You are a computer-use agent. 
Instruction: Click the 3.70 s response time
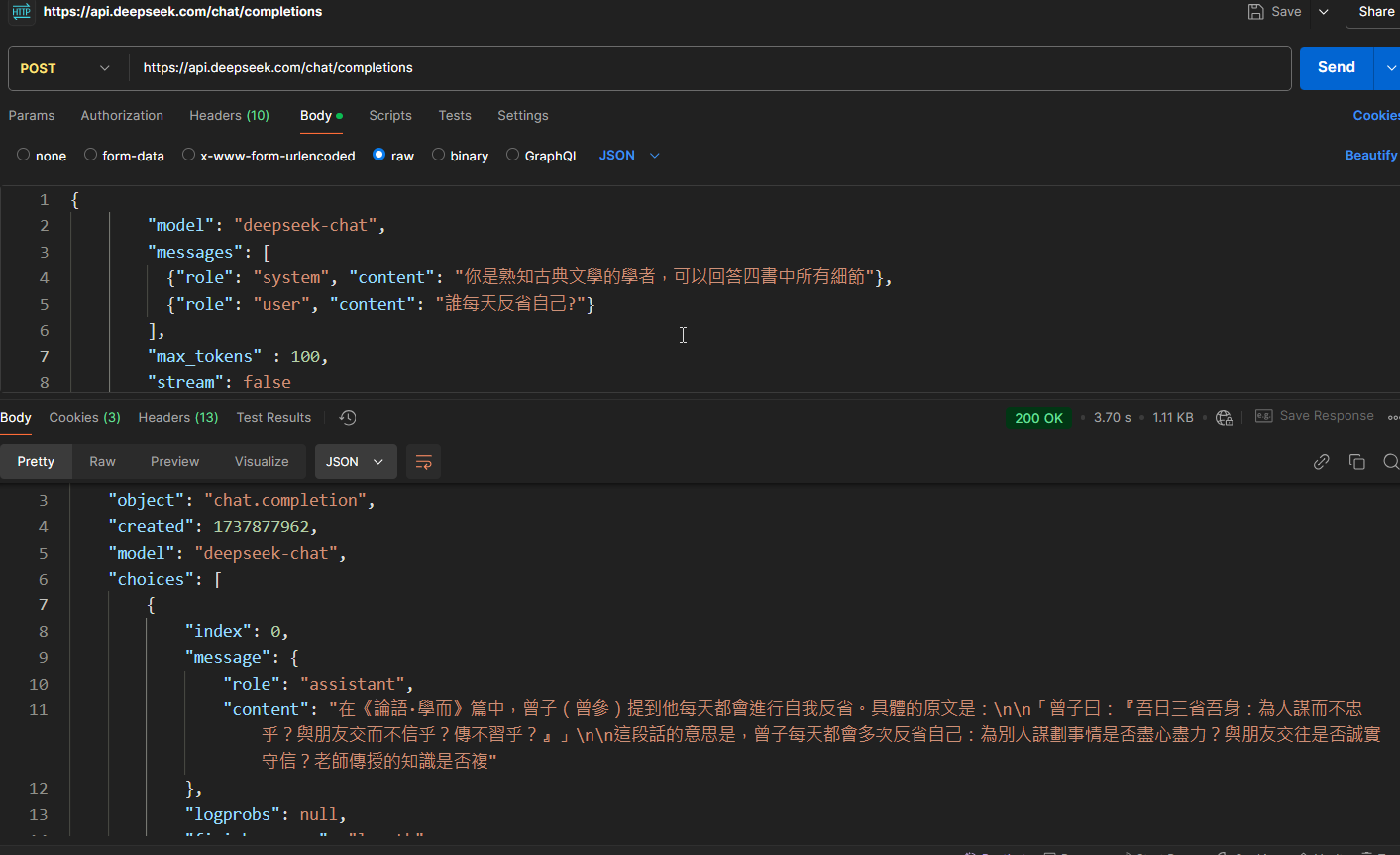[1113, 418]
